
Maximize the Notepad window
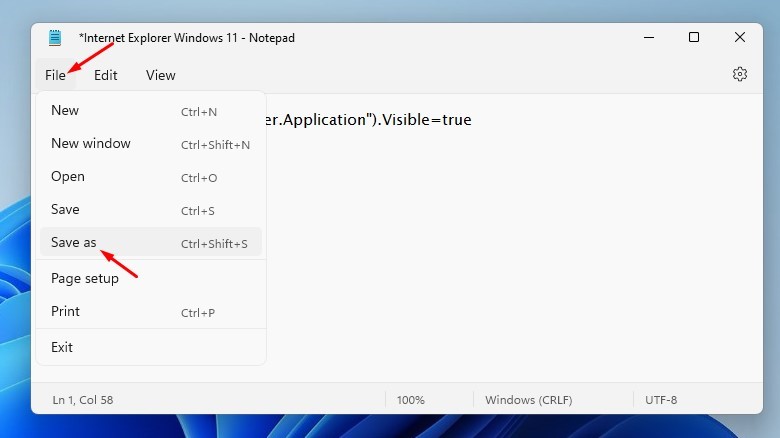pyautogui.click(x=694, y=38)
